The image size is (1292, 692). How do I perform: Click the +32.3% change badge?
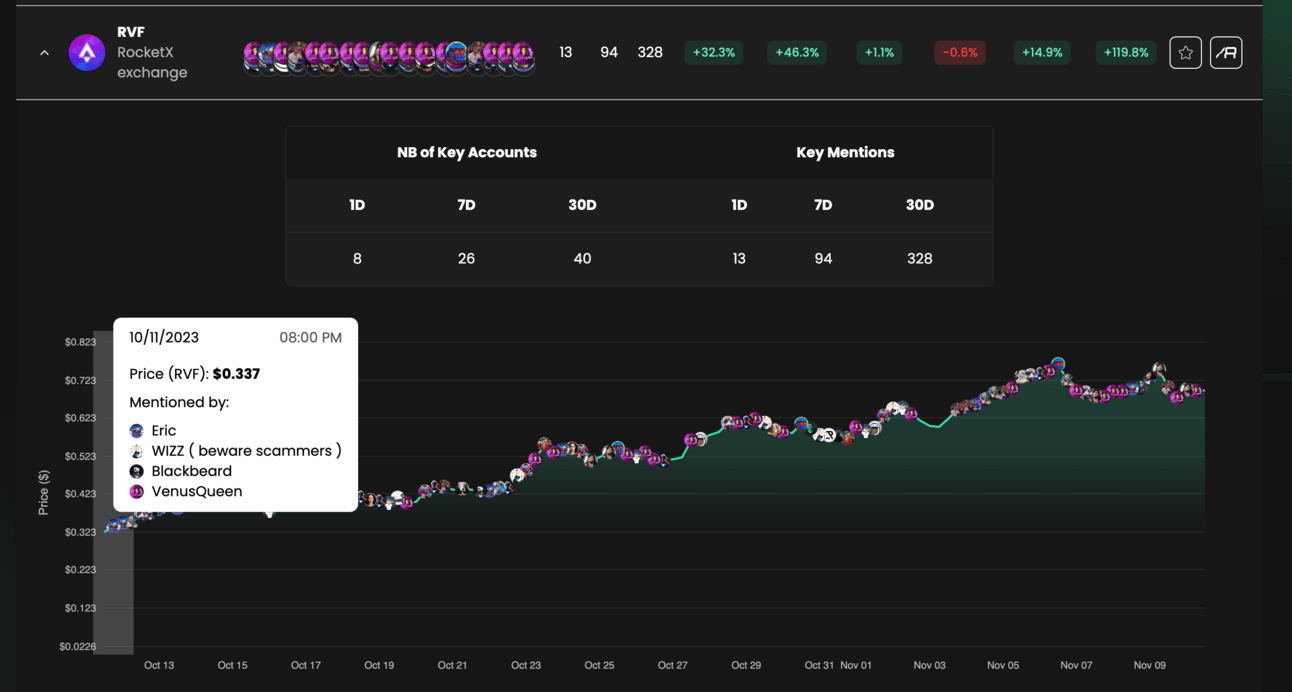pyautogui.click(x=714, y=53)
